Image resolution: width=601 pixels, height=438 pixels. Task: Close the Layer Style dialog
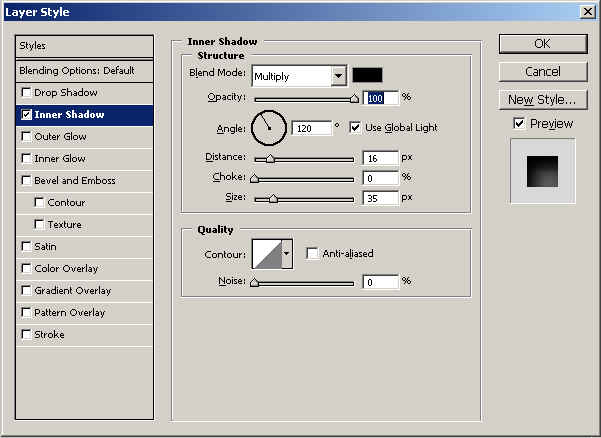click(x=588, y=12)
